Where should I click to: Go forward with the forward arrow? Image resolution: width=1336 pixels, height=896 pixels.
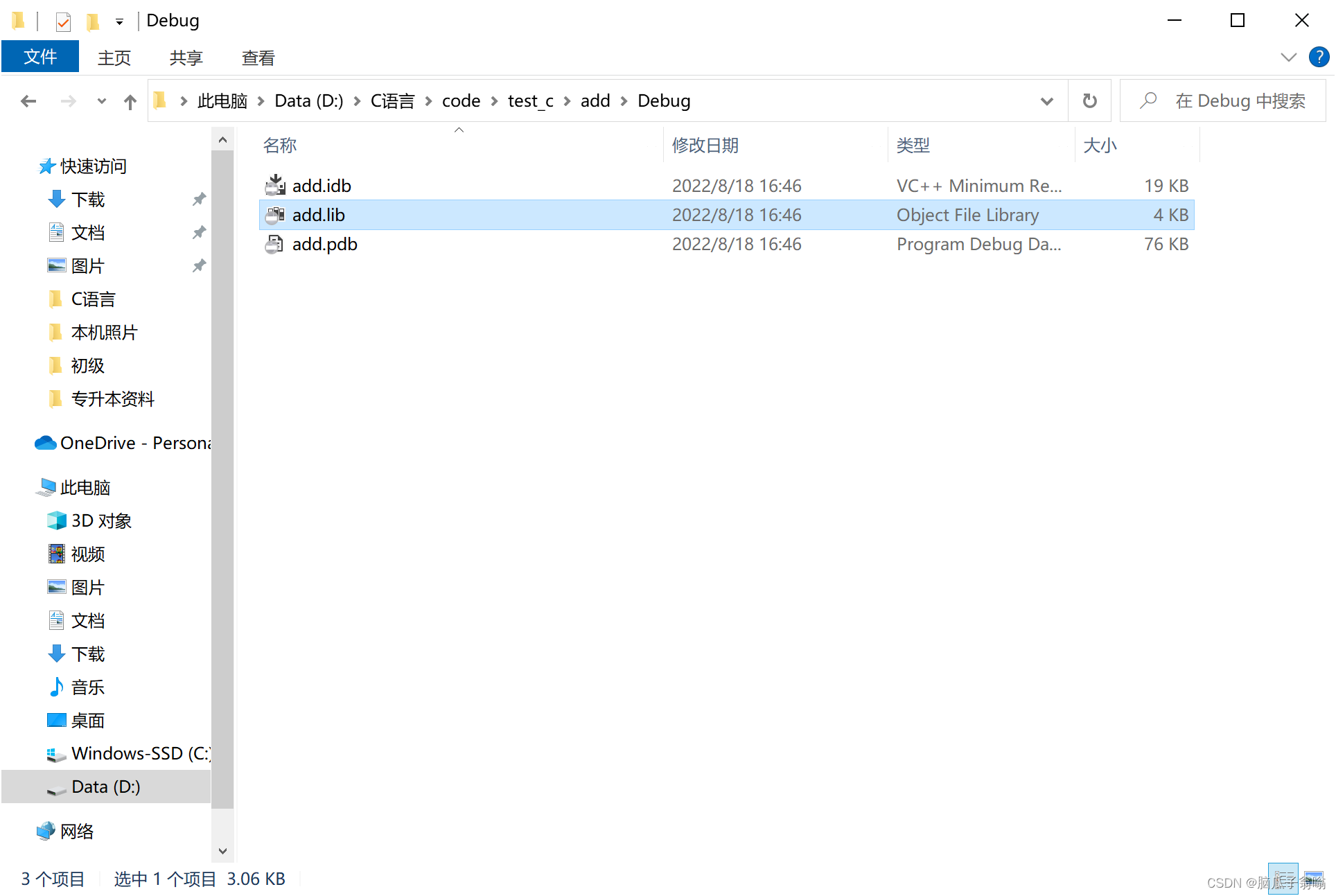[x=68, y=101]
